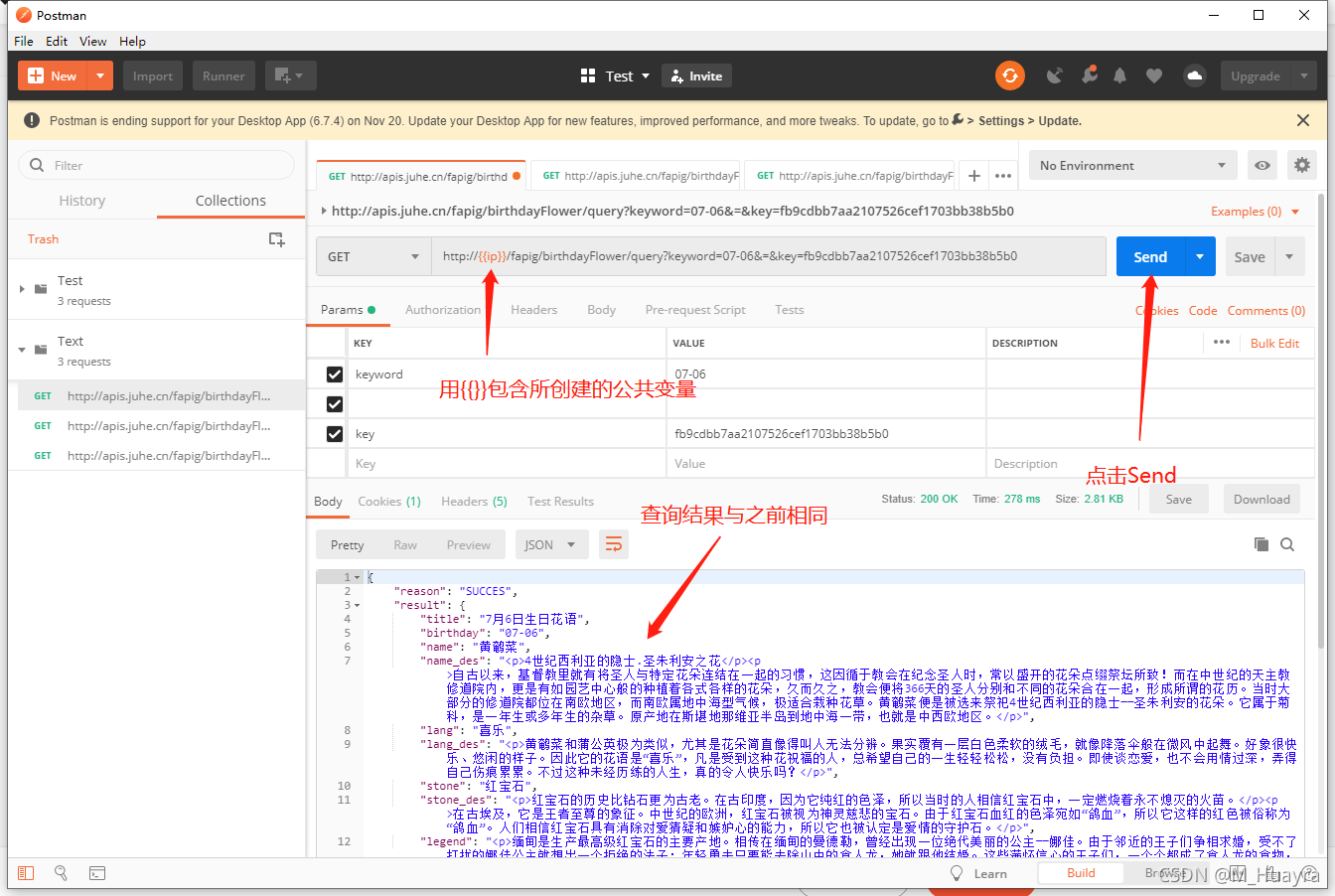Click the request URL input field
Screen dimensions: 1335x896
click(767, 256)
